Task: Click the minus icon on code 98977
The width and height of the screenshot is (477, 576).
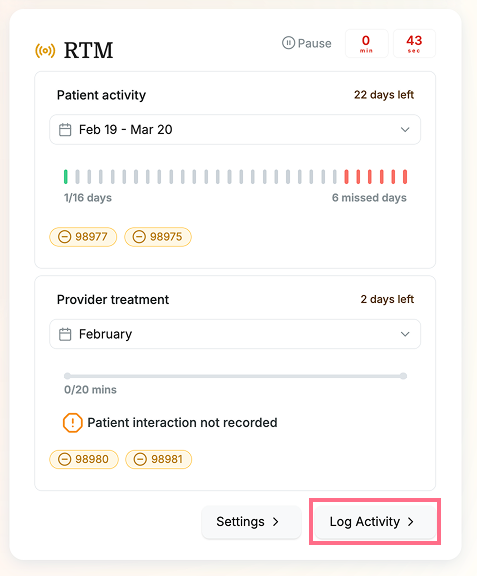Action: [65, 237]
